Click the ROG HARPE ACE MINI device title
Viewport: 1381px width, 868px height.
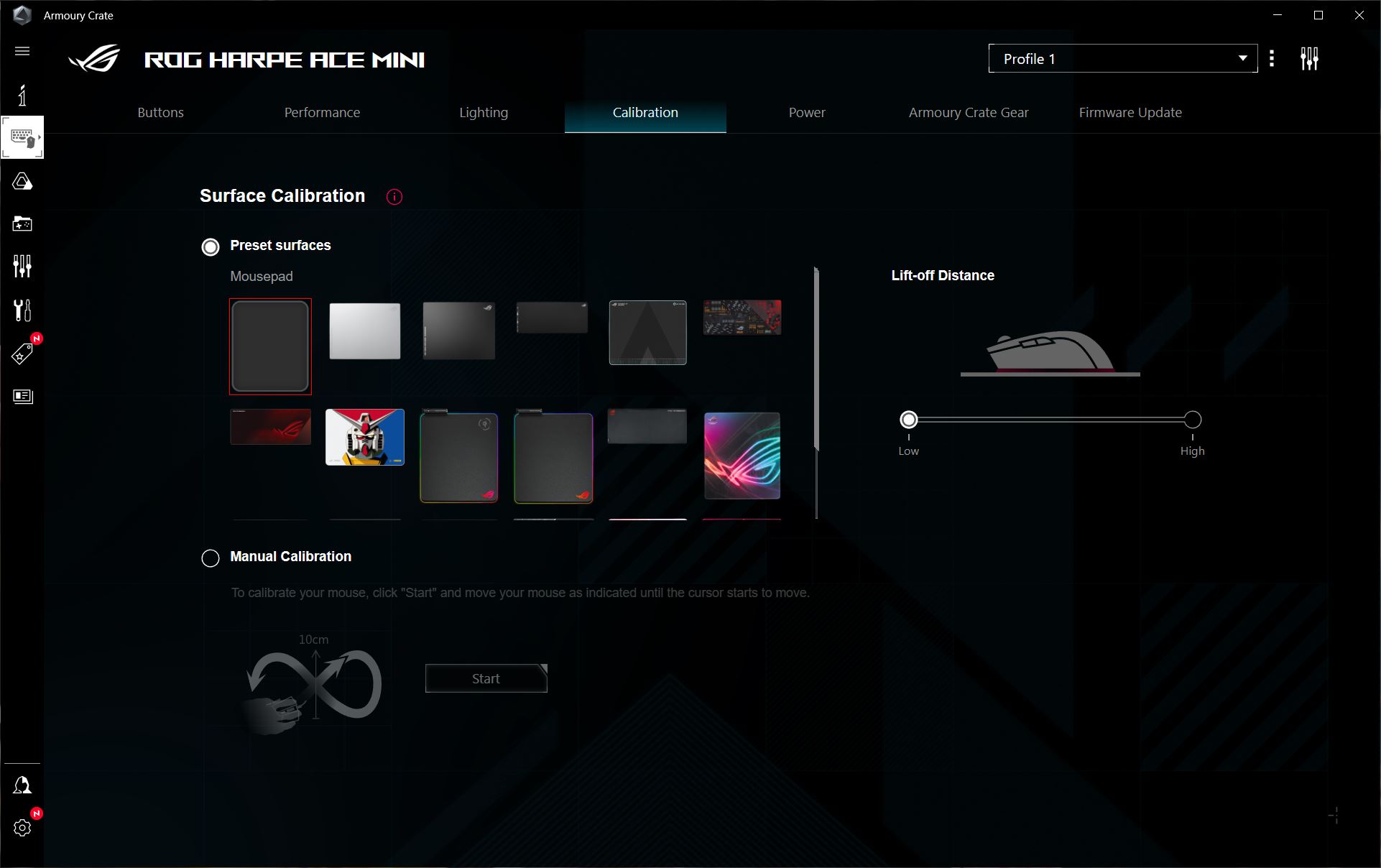[285, 60]
